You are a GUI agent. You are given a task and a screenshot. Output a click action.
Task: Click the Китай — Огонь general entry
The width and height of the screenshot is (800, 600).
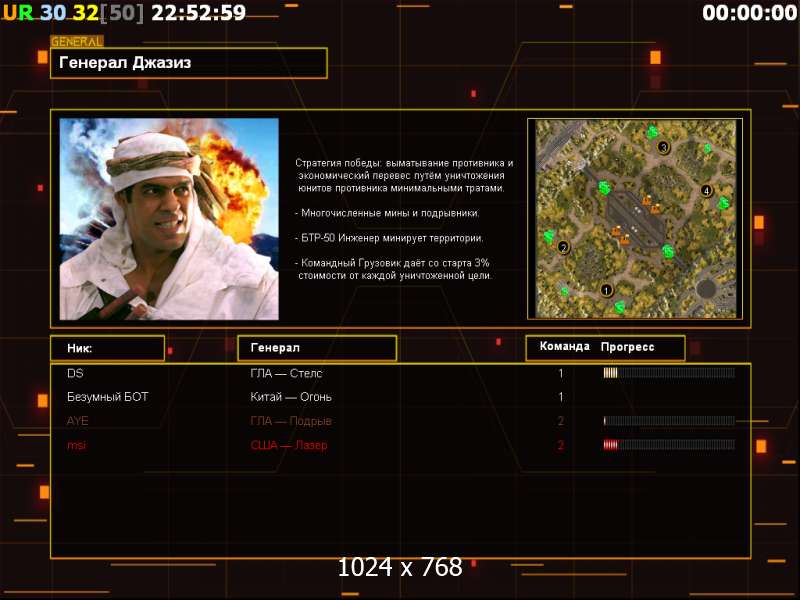coord(291,397)
